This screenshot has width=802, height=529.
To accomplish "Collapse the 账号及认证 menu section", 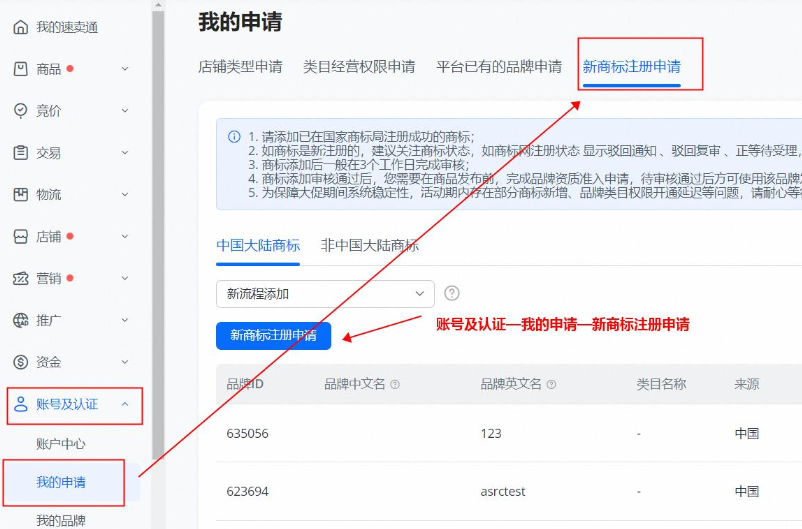I will (124, 404).
